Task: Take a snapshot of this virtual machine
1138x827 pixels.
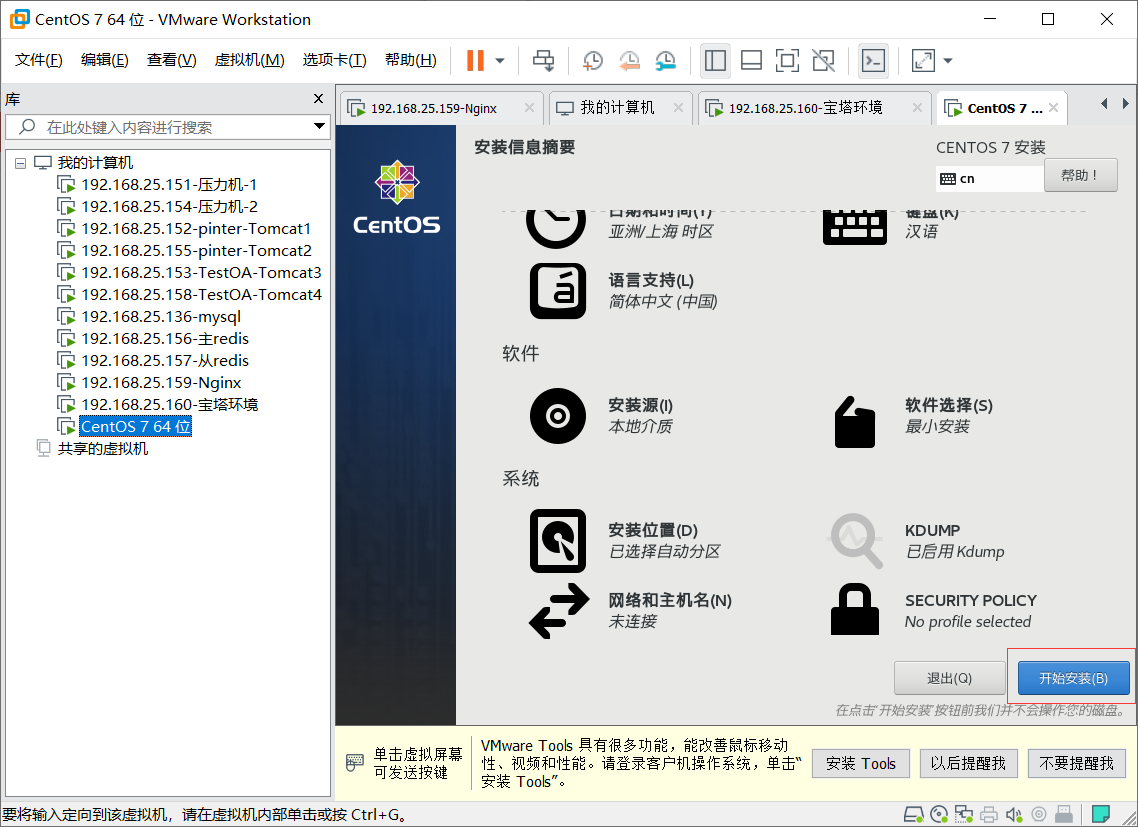Action: click(x=593, y=60)
